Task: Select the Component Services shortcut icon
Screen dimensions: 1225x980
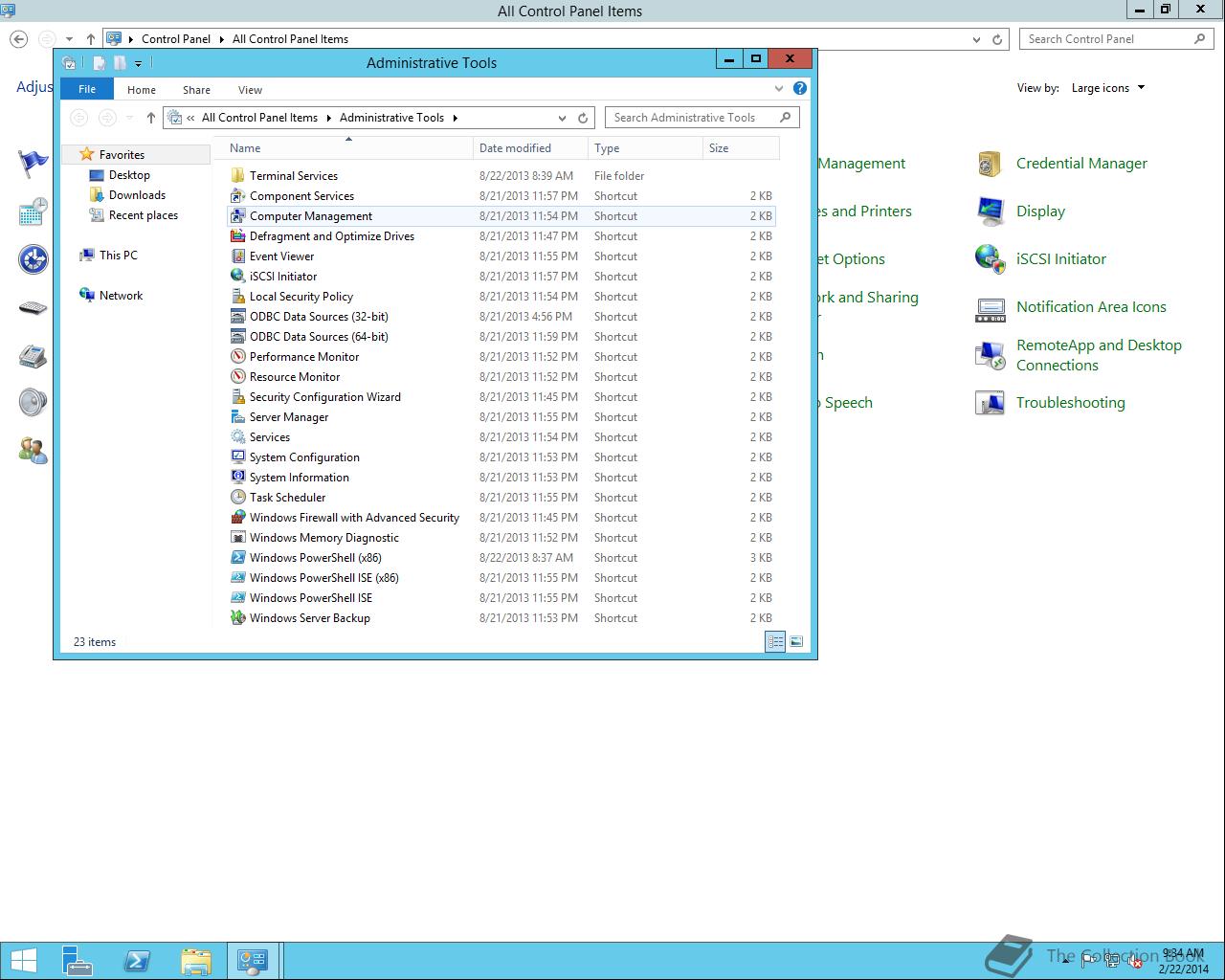Action: pyautogui.click(x=237, y=196)
